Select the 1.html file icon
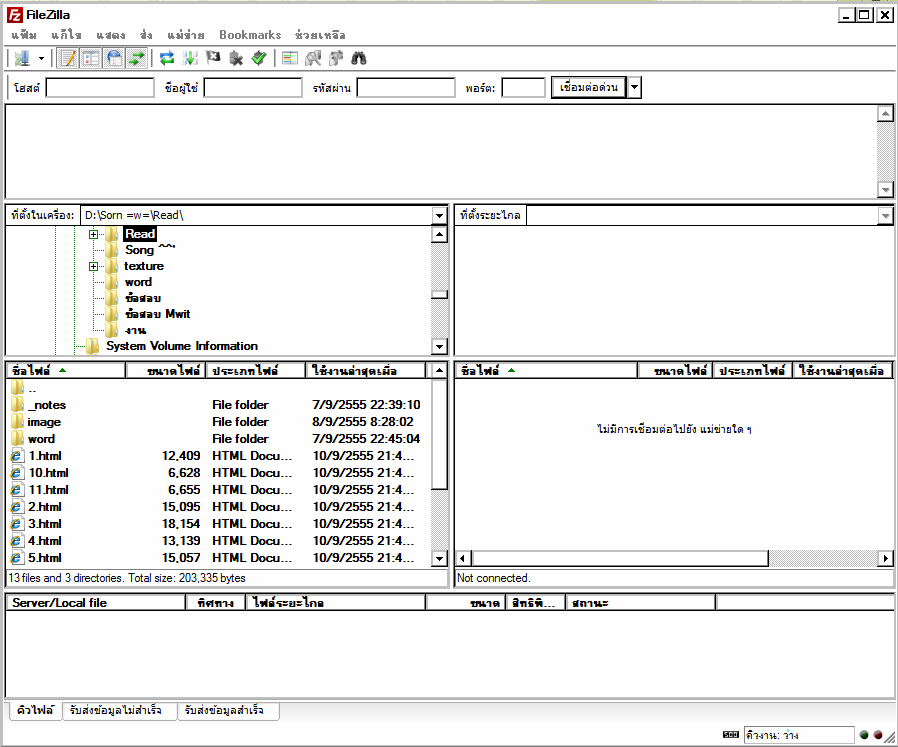The height and width of the screenshot is (747, 898). pos(17,456)
